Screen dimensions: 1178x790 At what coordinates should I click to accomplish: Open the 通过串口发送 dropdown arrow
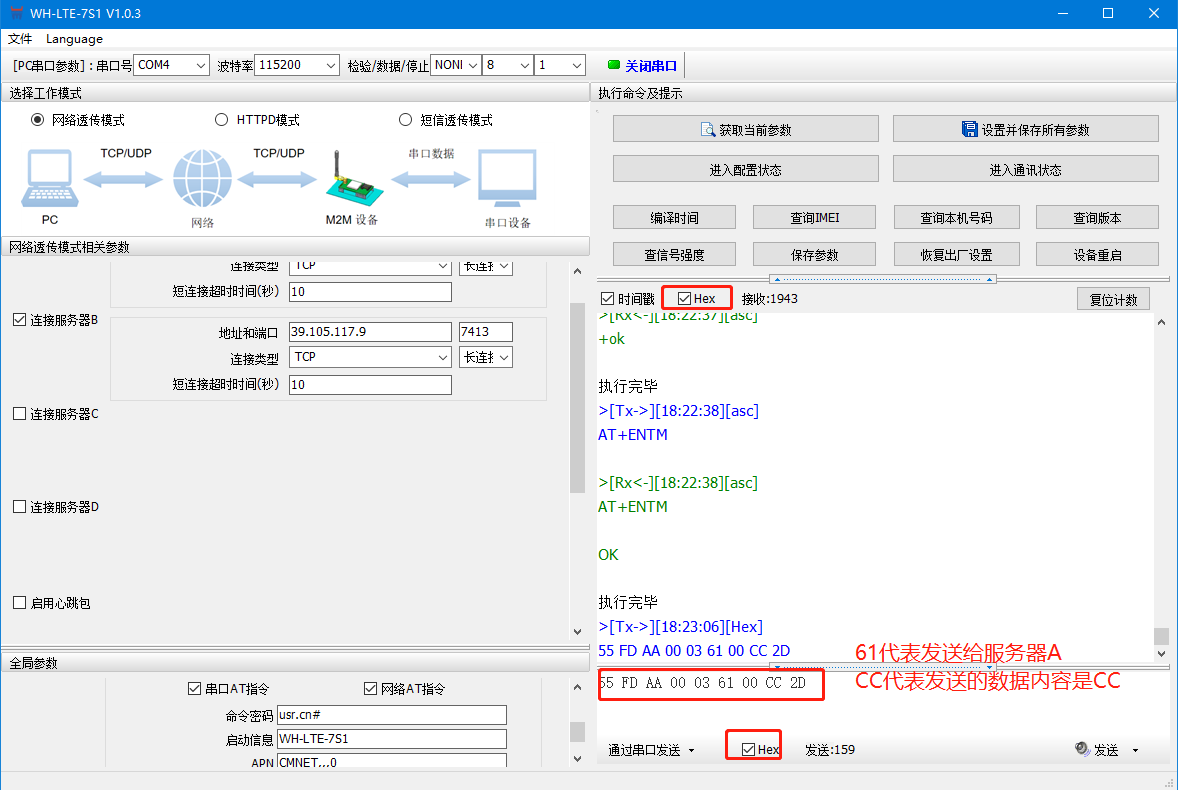click(x=691, y=750)
